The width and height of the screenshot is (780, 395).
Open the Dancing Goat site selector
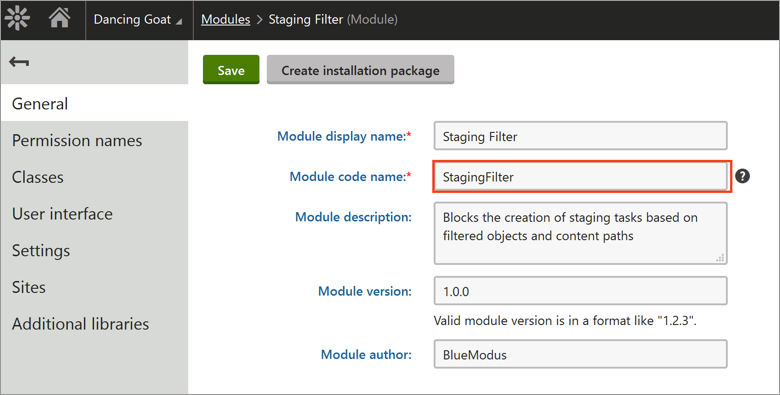point(138,20)
